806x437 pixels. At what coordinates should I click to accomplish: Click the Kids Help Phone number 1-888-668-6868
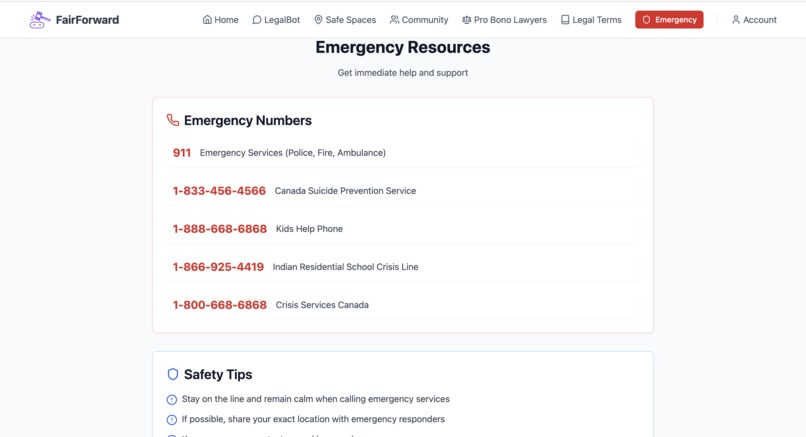(219, 229)
